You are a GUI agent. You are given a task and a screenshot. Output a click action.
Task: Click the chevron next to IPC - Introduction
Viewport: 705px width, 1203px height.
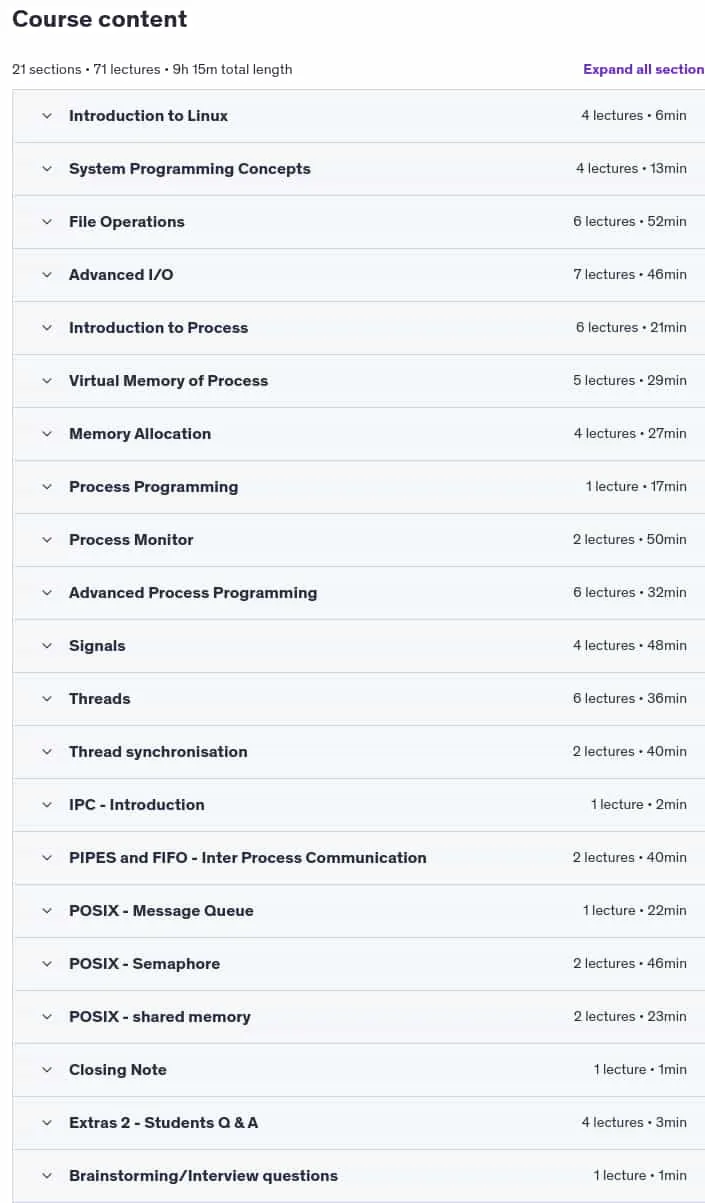coord(46,805)
